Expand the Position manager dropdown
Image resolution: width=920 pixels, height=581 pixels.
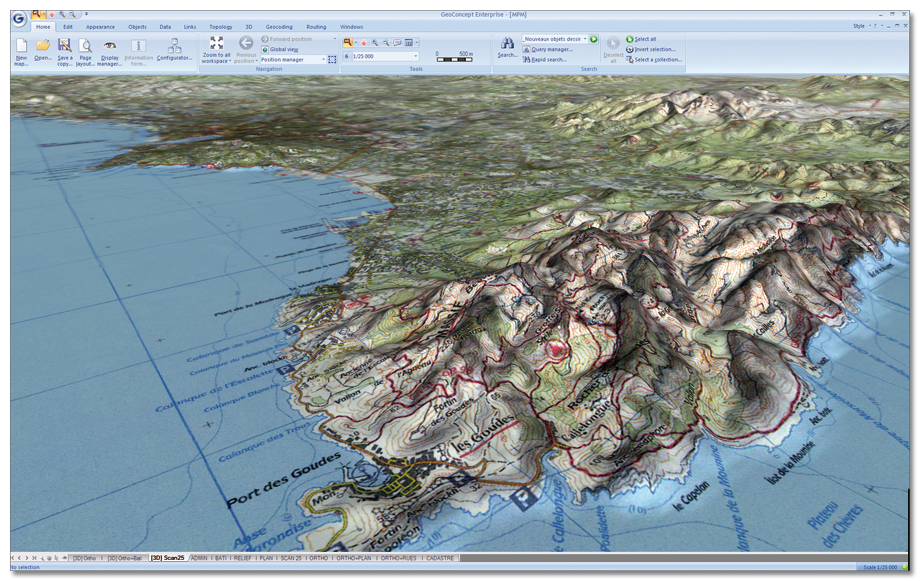(324, 59)
